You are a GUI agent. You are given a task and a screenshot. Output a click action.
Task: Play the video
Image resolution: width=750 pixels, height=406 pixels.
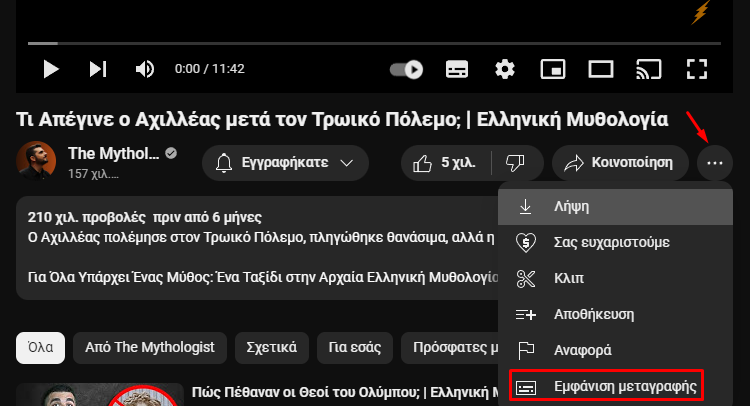pyautogui.click(x=51, y=69)
